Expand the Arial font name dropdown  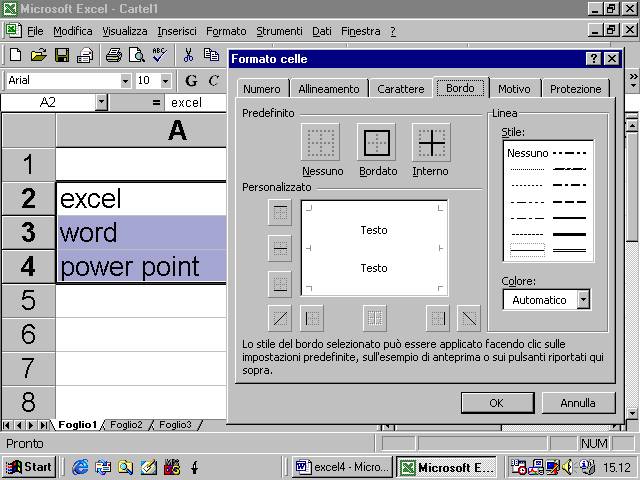pyautogui.click(x=126, y=81)
